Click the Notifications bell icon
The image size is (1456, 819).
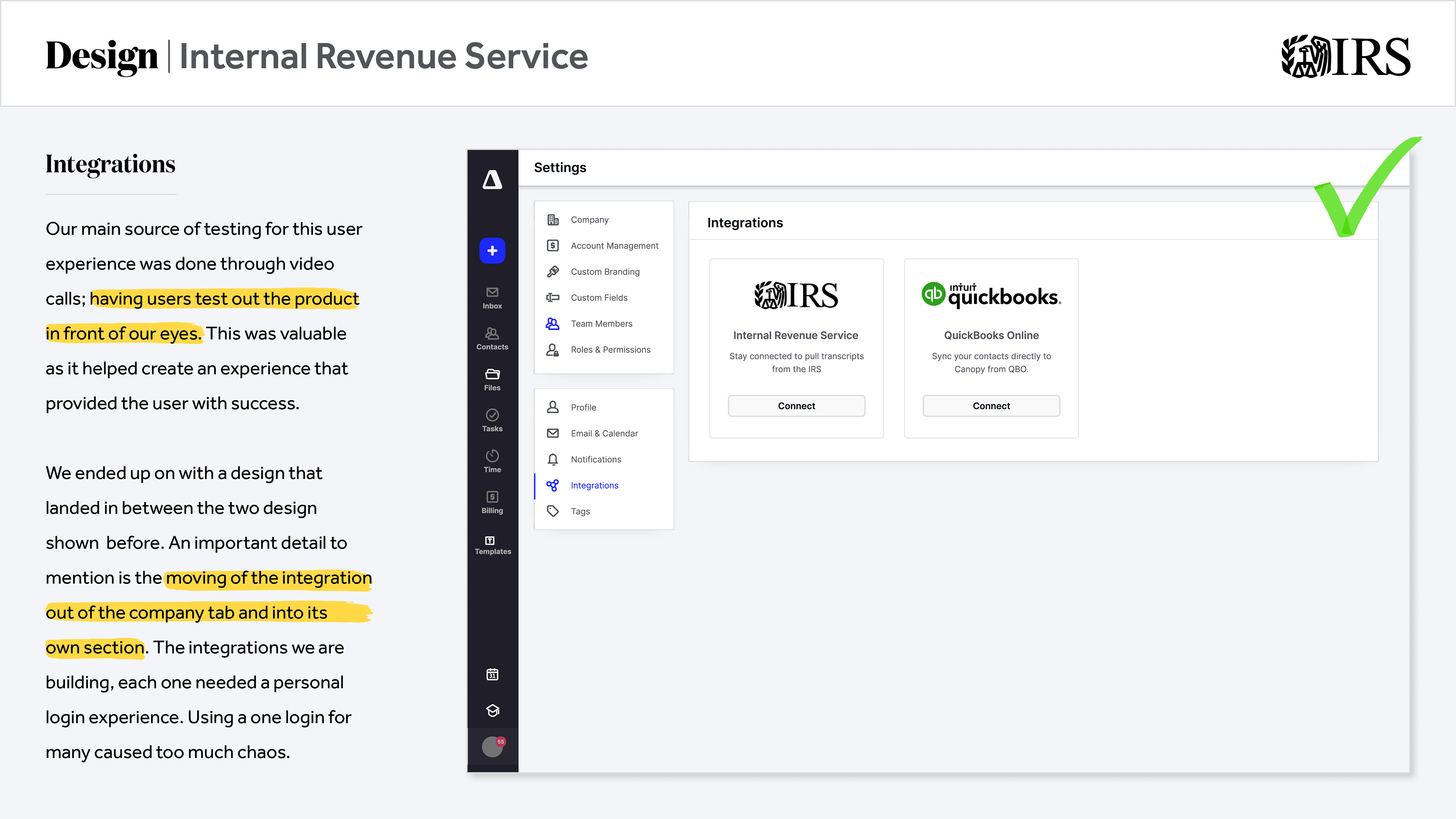553,459
